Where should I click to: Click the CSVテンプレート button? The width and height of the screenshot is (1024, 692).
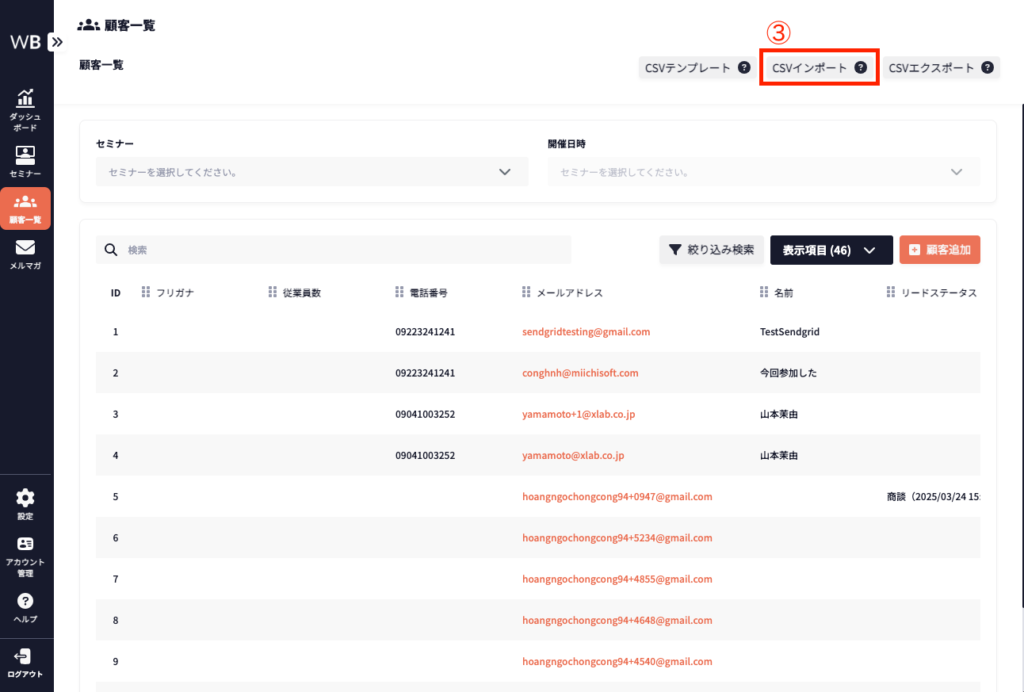(696, 68)
